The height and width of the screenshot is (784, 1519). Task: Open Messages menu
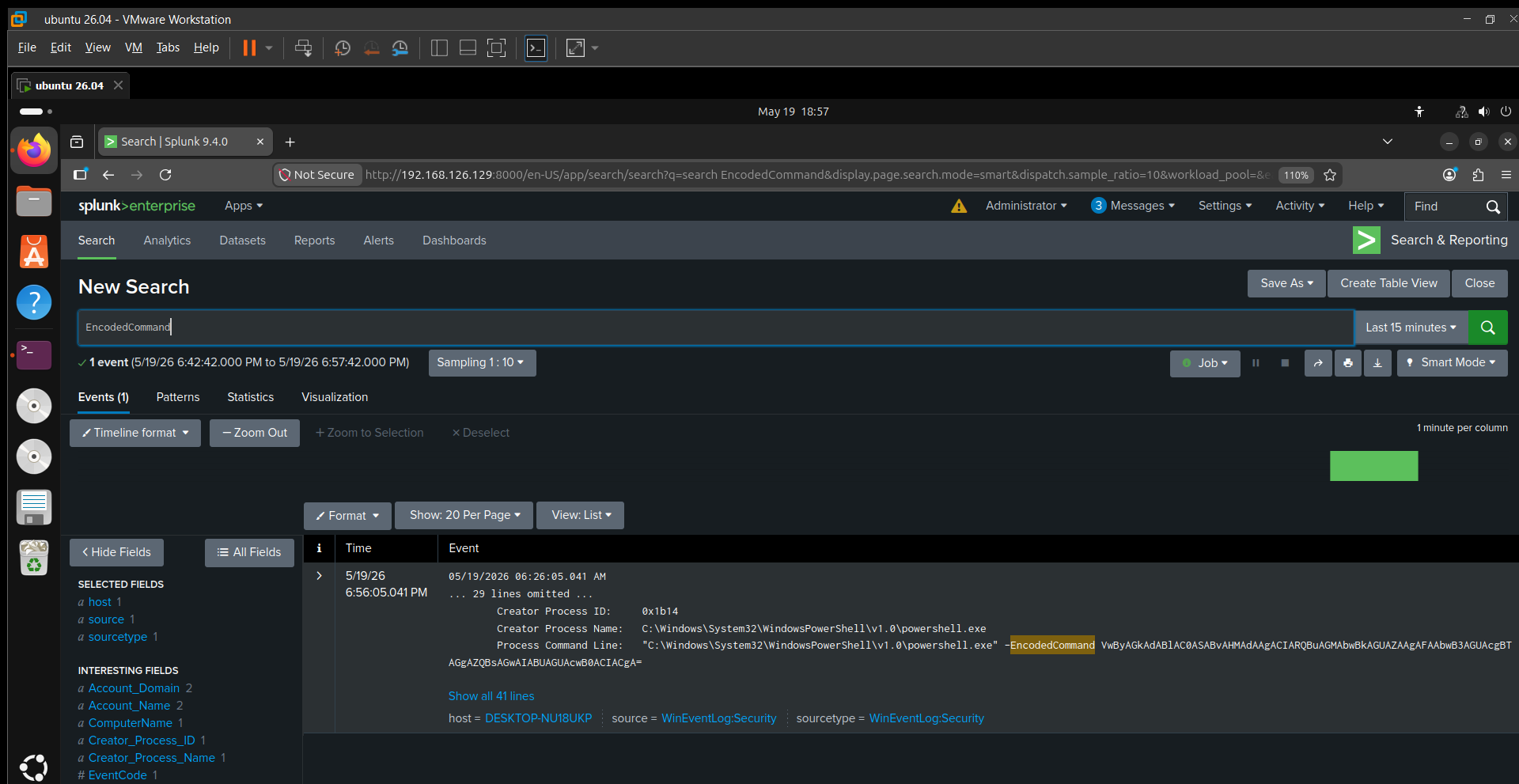(x=1133, y=206)
